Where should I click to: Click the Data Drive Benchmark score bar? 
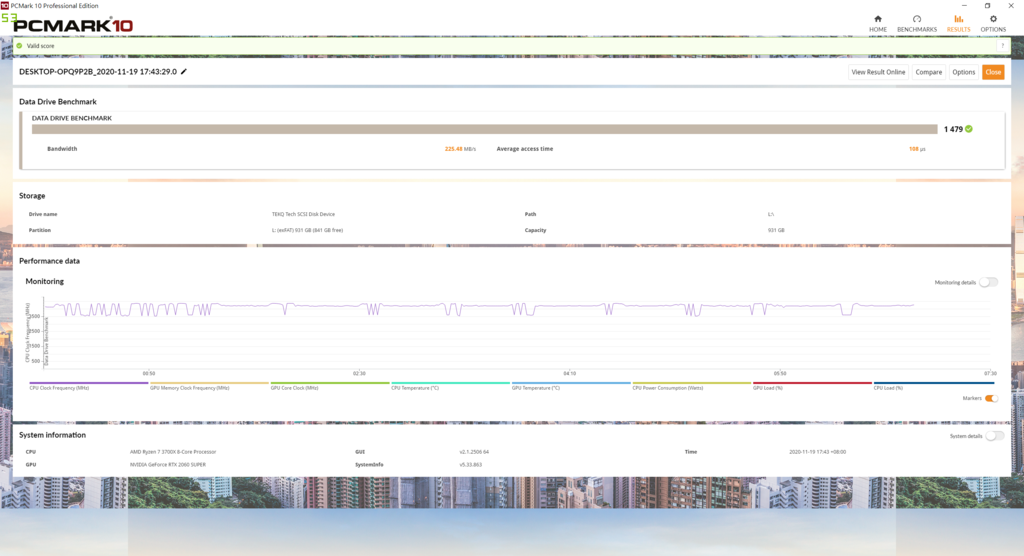(x=485, y=129)
